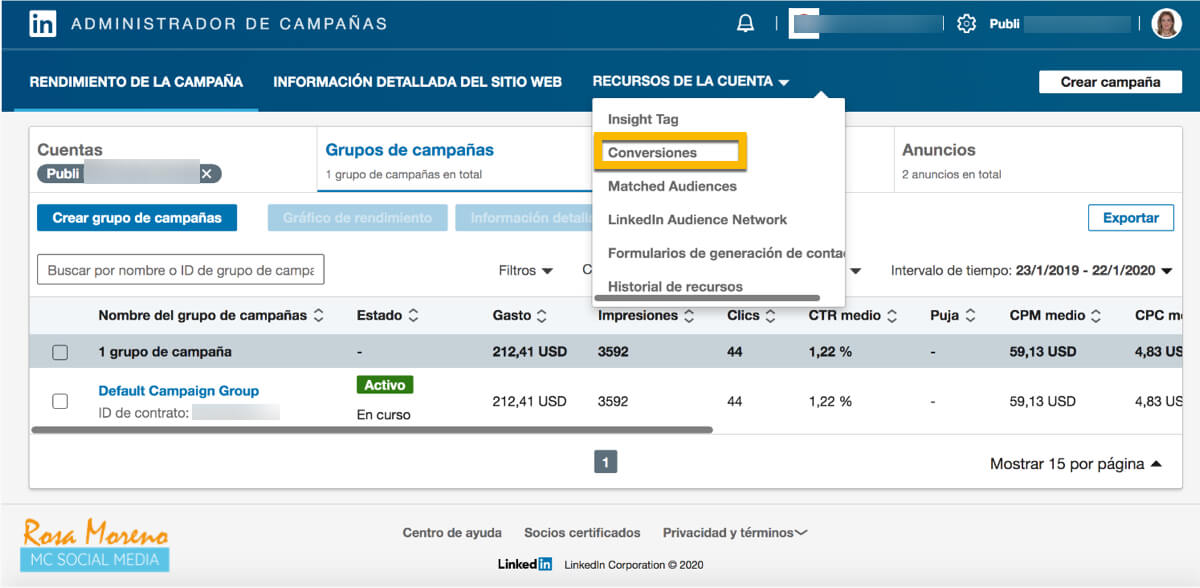Viewport: 1200px width, 588px height.
Task: Expand the Privacidad y términos menu
Action: (x=735, y=532)
